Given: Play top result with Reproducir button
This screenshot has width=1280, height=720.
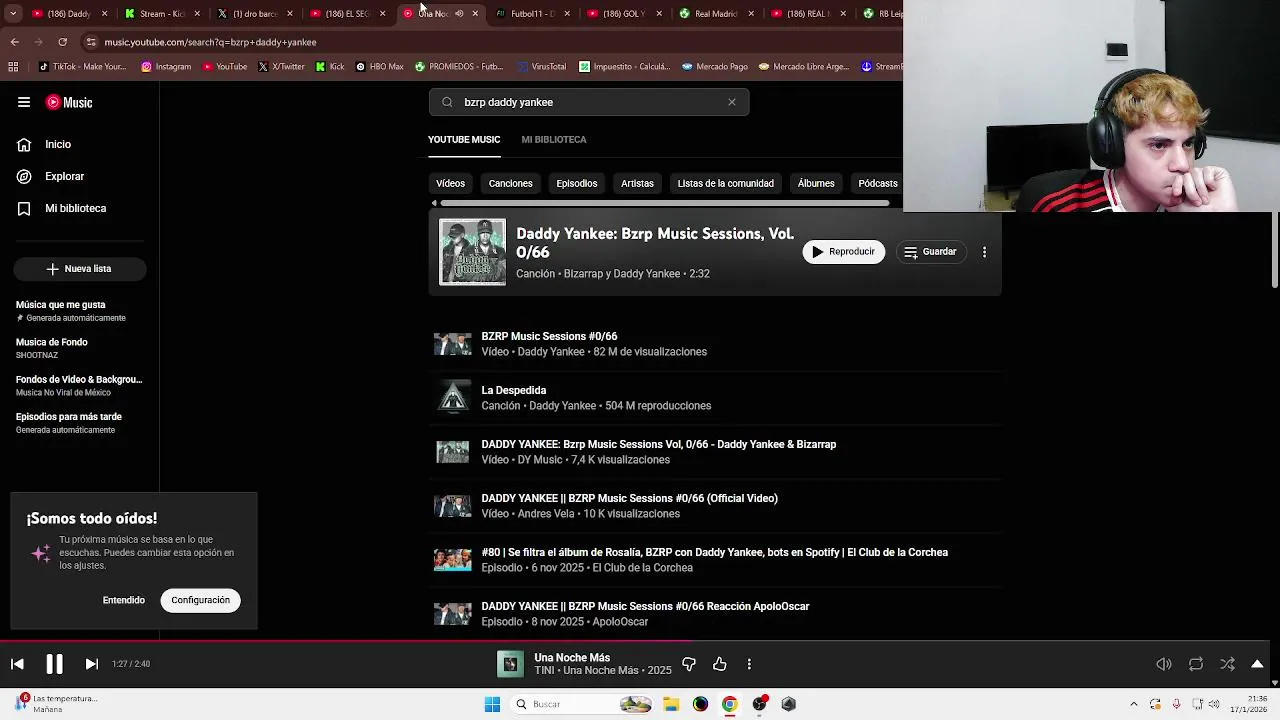Looking at the screenshot, I should point(843,252).
